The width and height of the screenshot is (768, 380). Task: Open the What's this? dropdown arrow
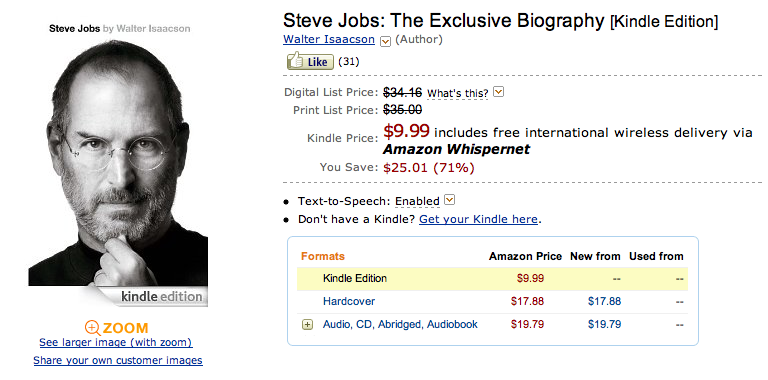[x=499, y=92]
